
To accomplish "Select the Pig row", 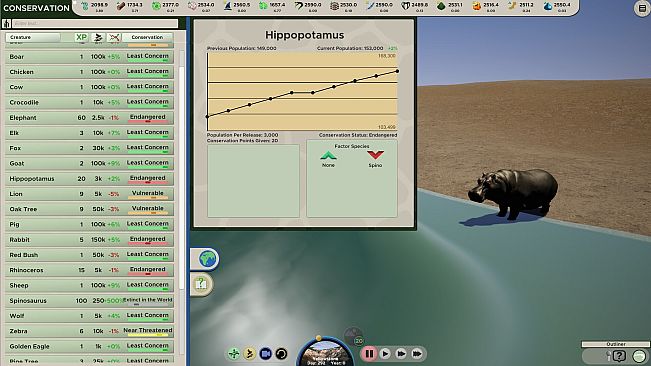I will 89,224.
